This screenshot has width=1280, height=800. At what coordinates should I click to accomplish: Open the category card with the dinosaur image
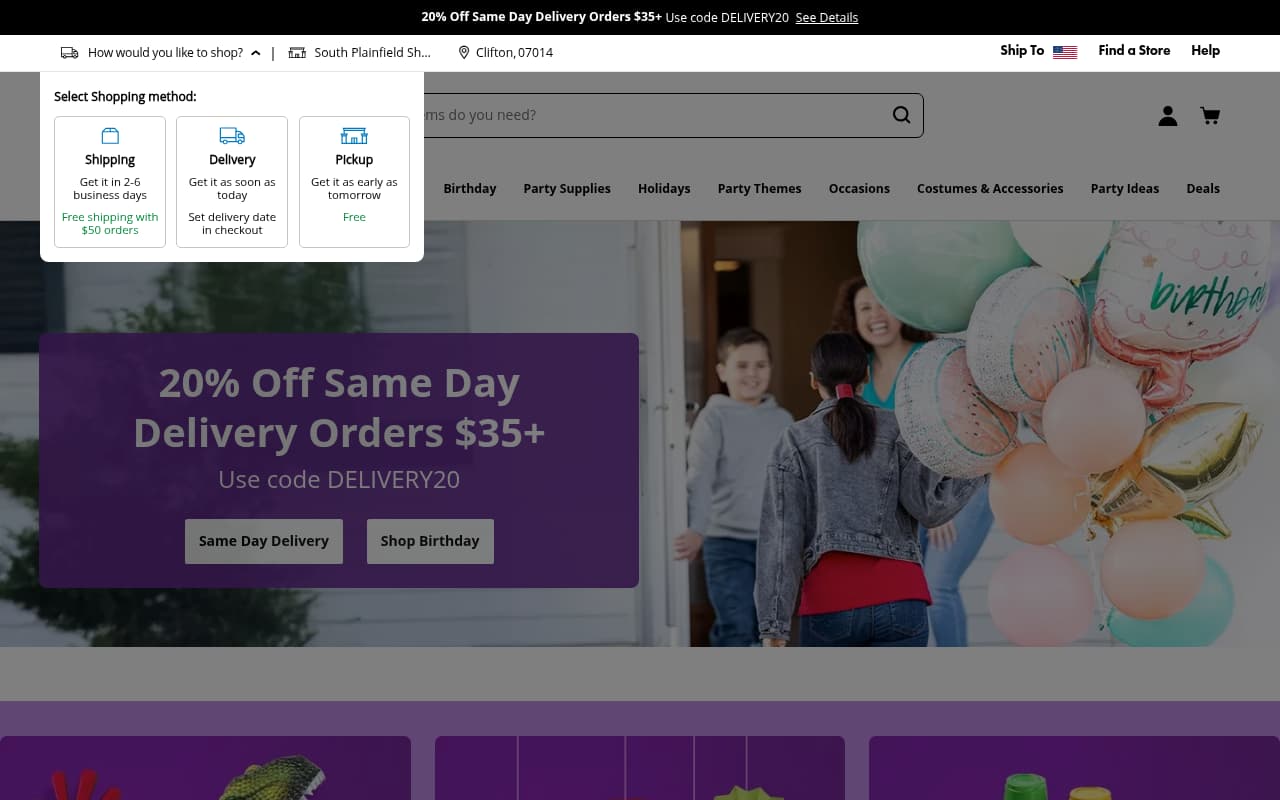point(205,768)
